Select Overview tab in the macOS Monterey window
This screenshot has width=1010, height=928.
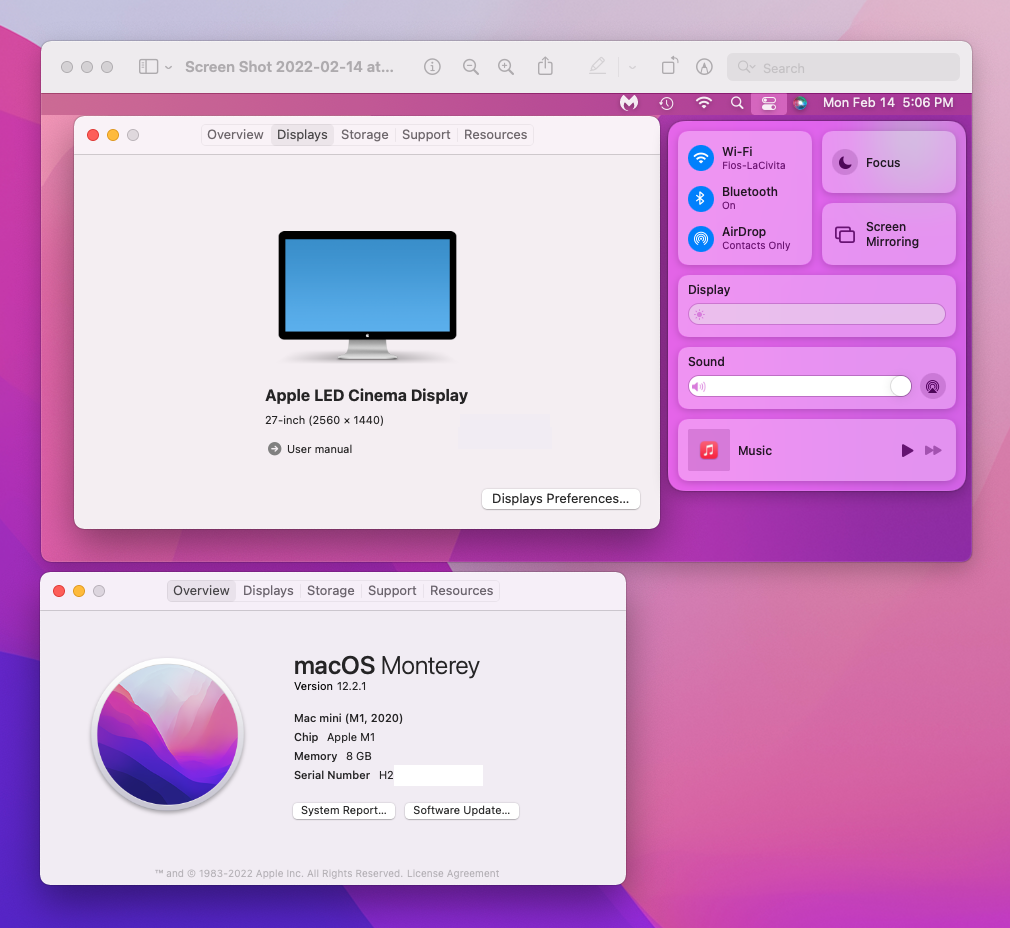(201, 591)
